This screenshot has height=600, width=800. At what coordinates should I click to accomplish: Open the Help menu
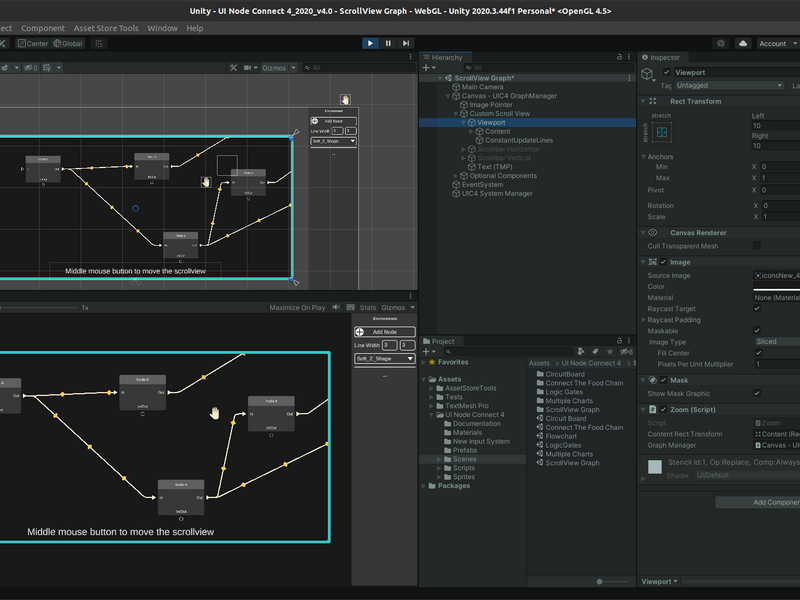tap(195, 28)
